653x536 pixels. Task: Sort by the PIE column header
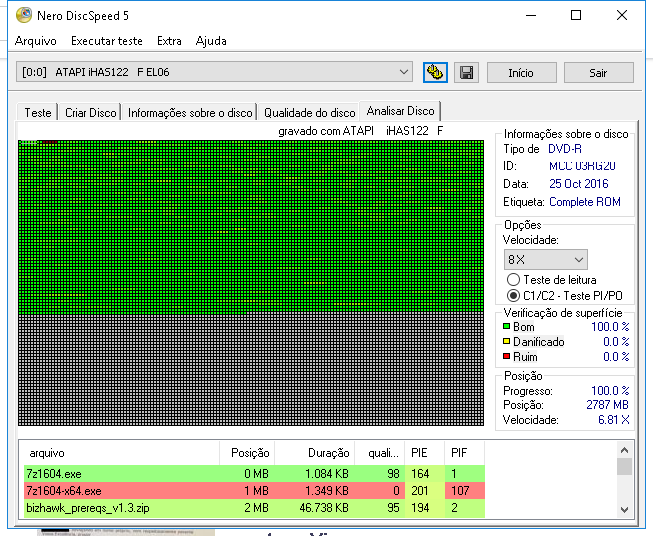(424, 453)
